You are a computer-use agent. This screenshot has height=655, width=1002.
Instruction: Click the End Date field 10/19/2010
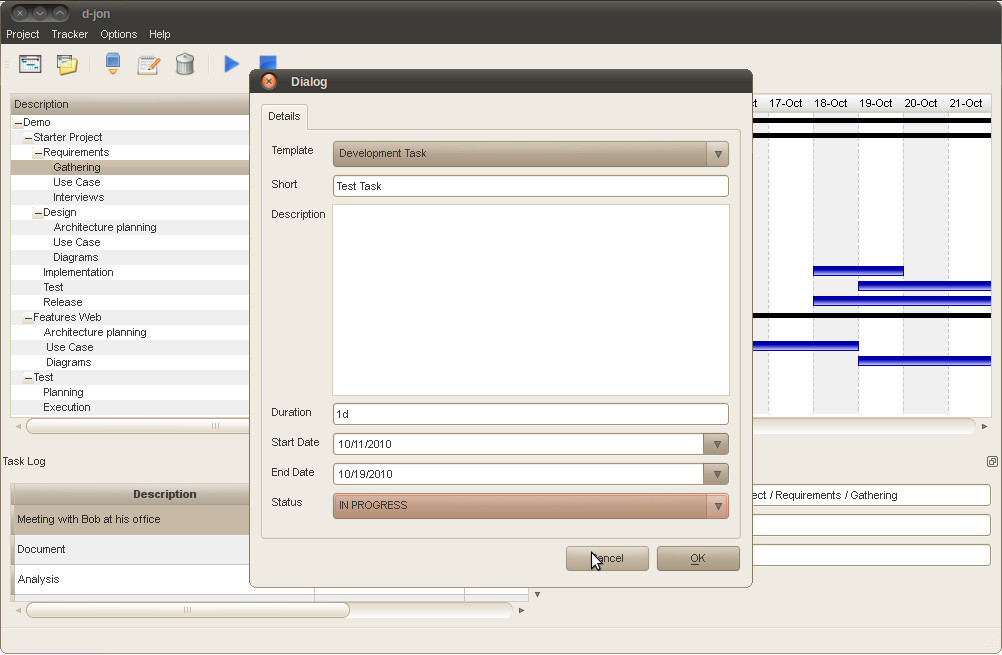click(x=518, y=474)
